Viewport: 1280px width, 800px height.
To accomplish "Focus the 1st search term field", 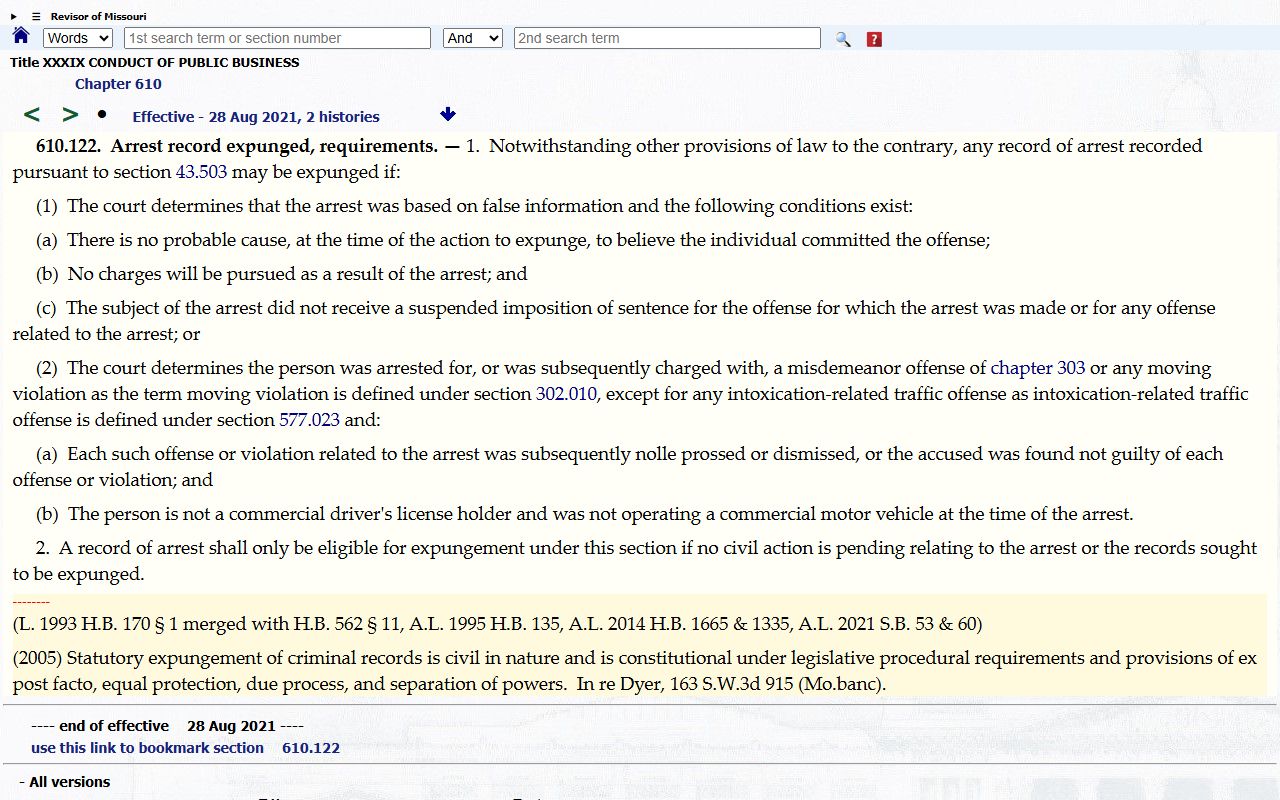I will pyautogui.click(x=277, y=38).
